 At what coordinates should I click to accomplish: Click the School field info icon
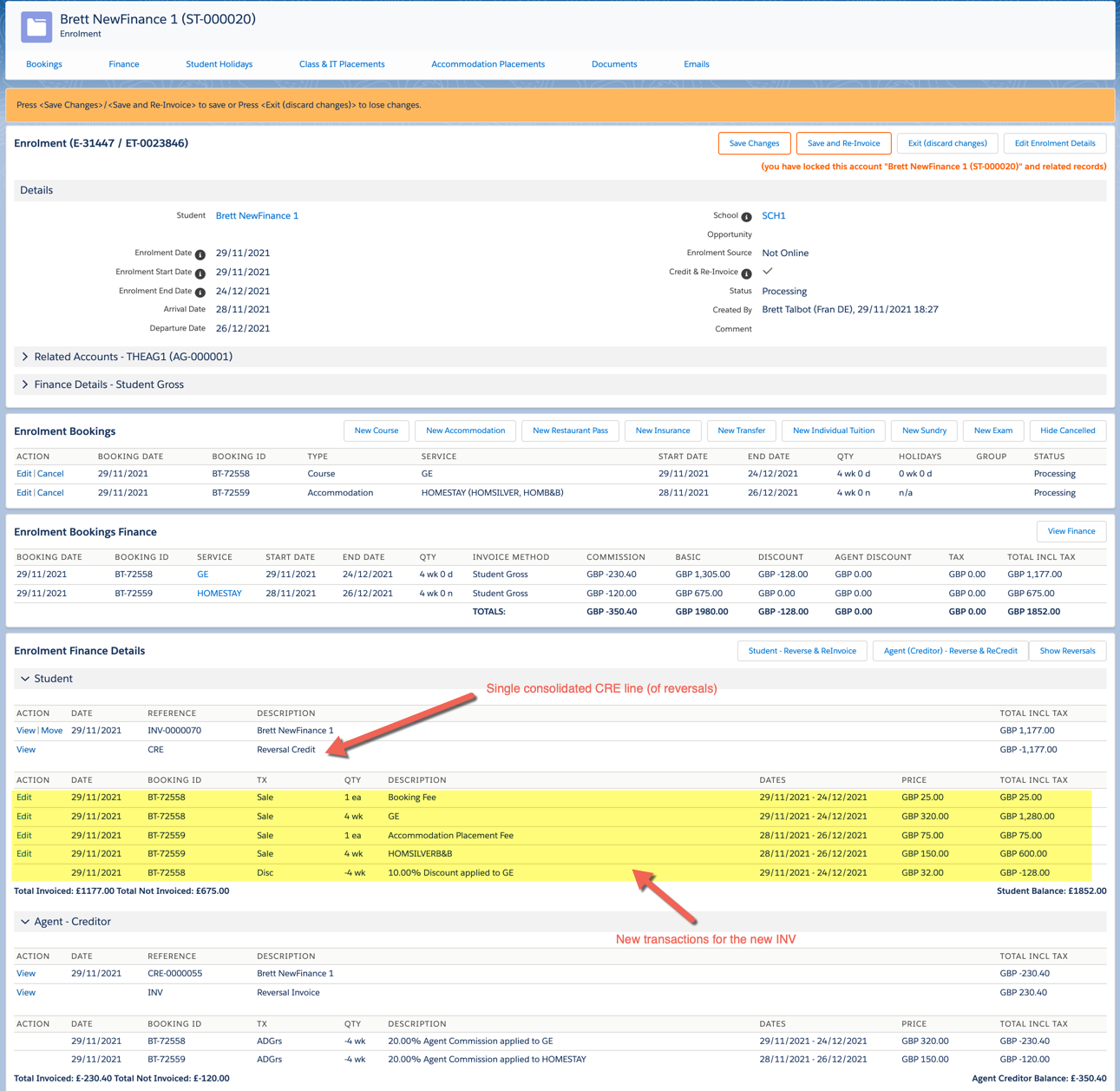coord(746,217)
